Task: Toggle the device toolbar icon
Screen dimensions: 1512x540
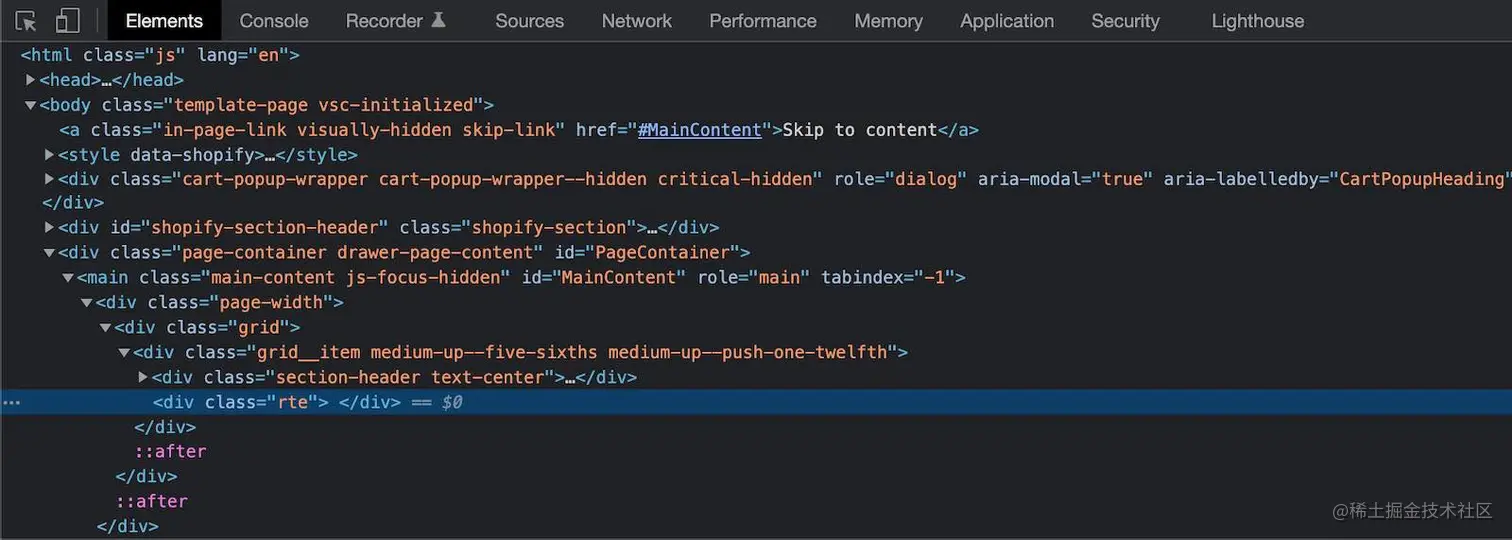Action: coord(66,20)
